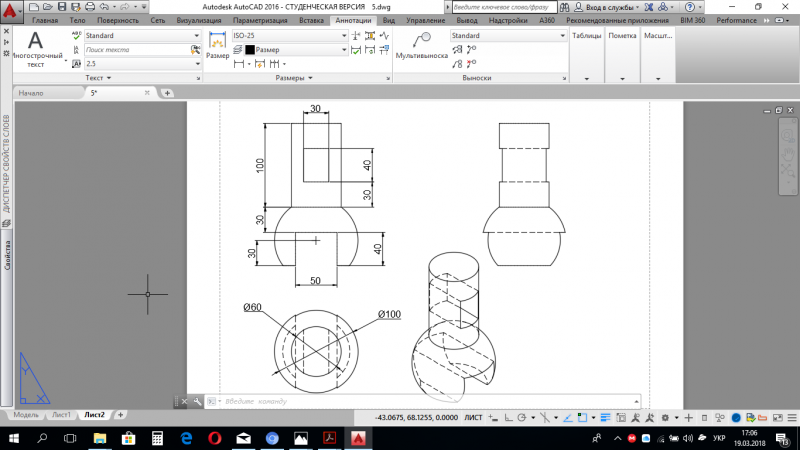
Task: Toggle object snap square icon in status bar
Action: pyautogui.click(x=582, y=417)
